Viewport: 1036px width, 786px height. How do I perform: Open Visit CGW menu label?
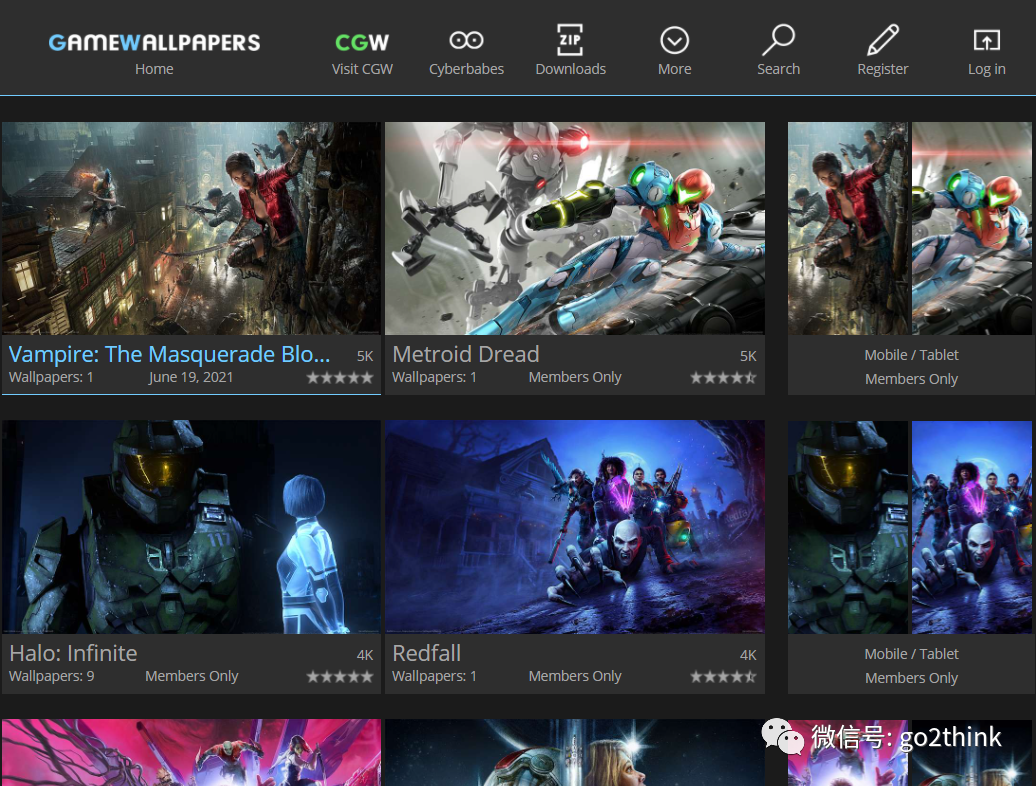tap(362, 69)
